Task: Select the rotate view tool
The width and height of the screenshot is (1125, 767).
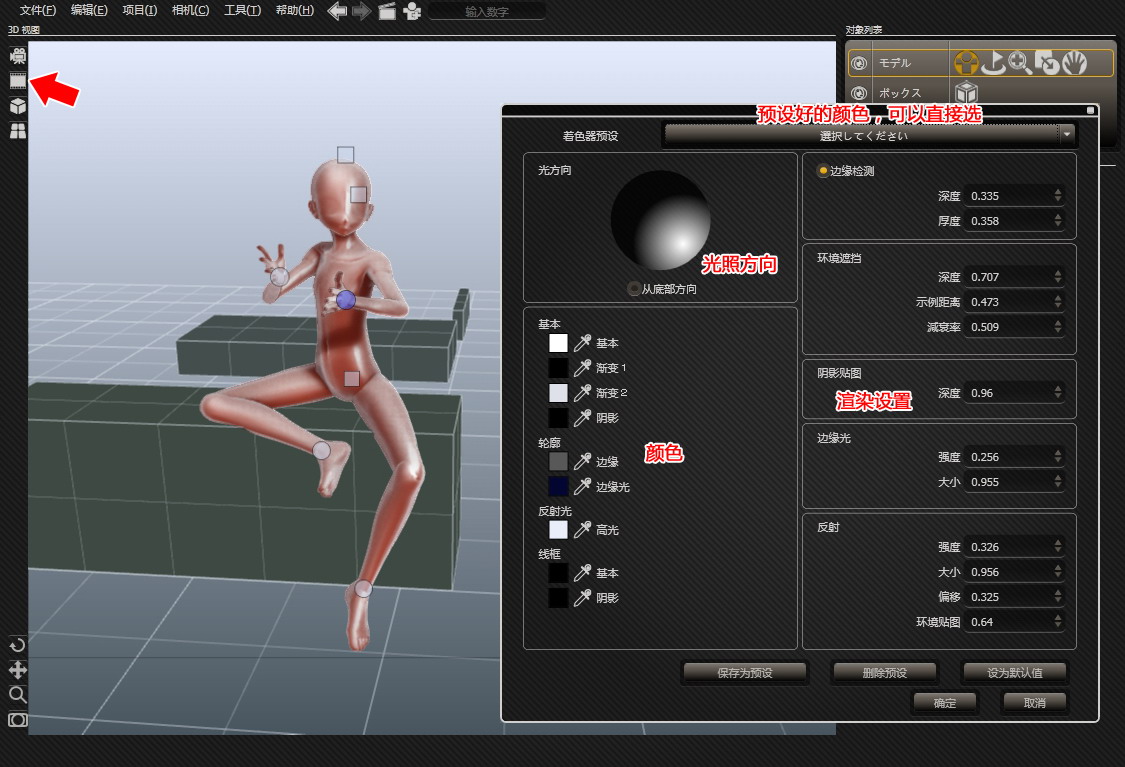Action: (18, 645)
